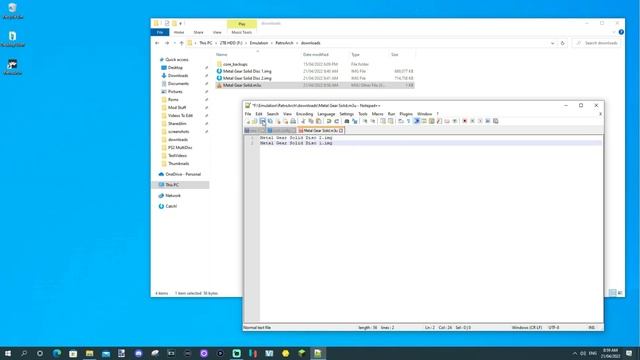Close the Metal Gear Solid.m3u tab
Screen dimensions: 640x360
pos(341,131)
